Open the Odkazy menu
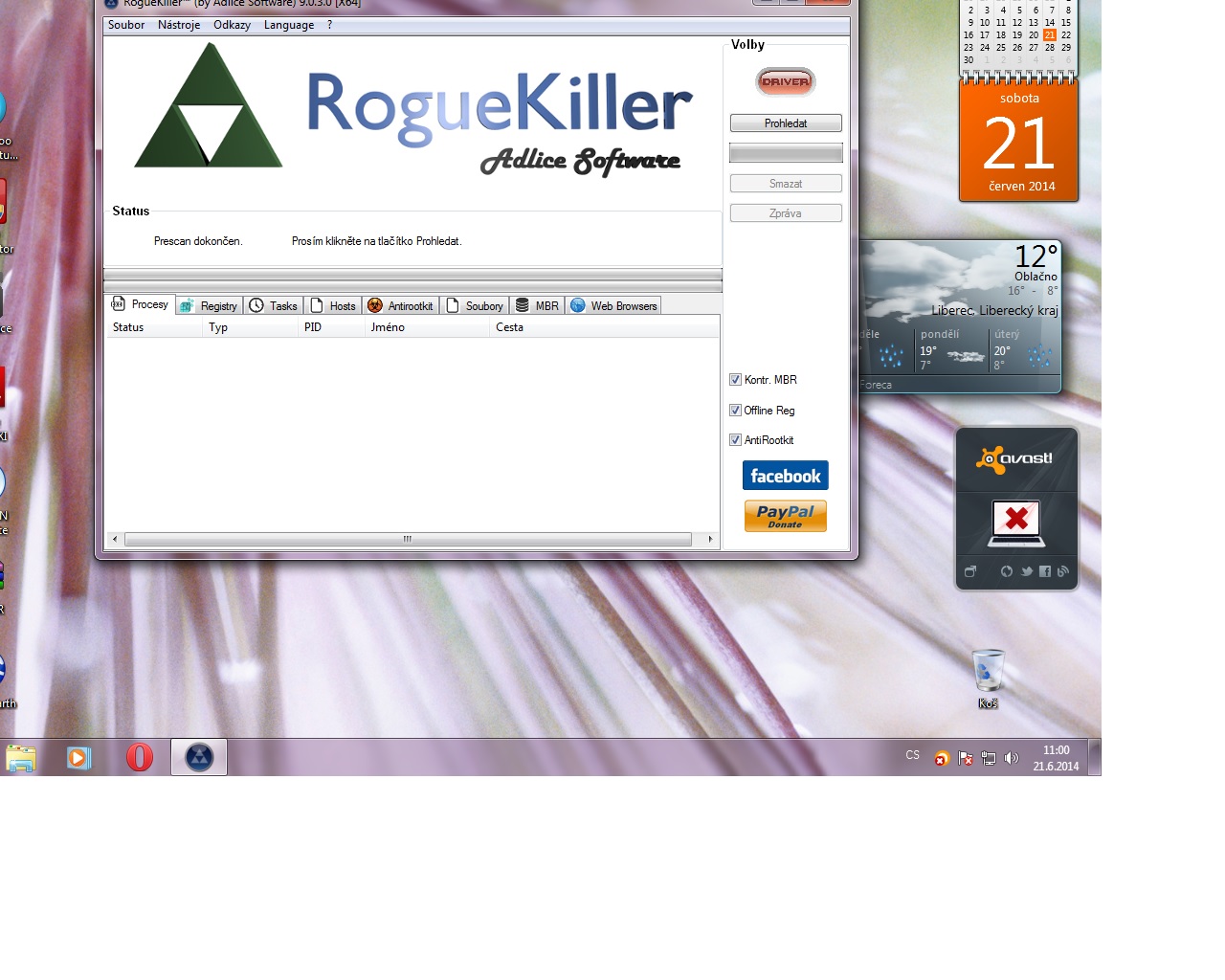 (232, 25)
